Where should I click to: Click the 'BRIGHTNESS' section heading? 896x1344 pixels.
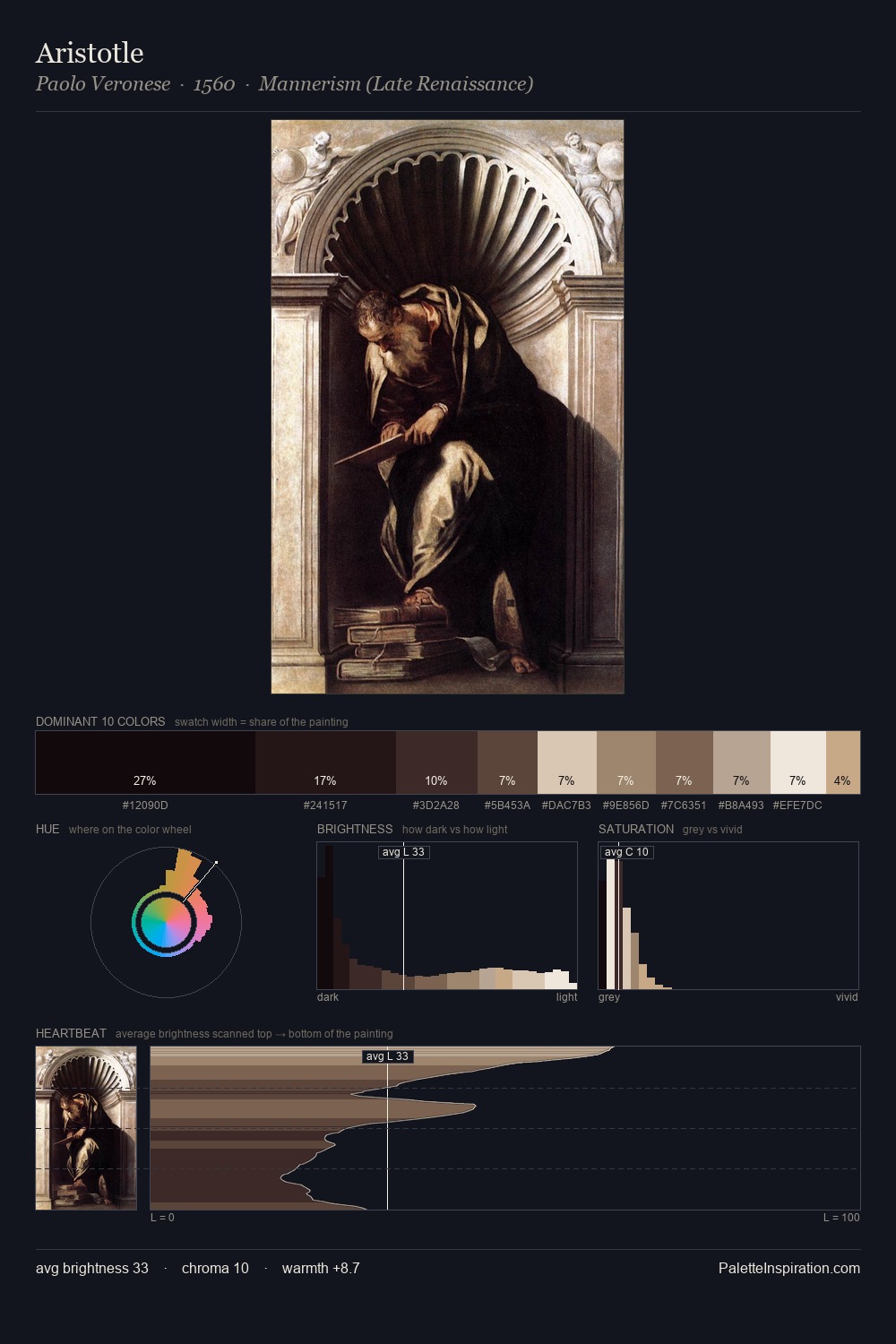coord(355,829)
